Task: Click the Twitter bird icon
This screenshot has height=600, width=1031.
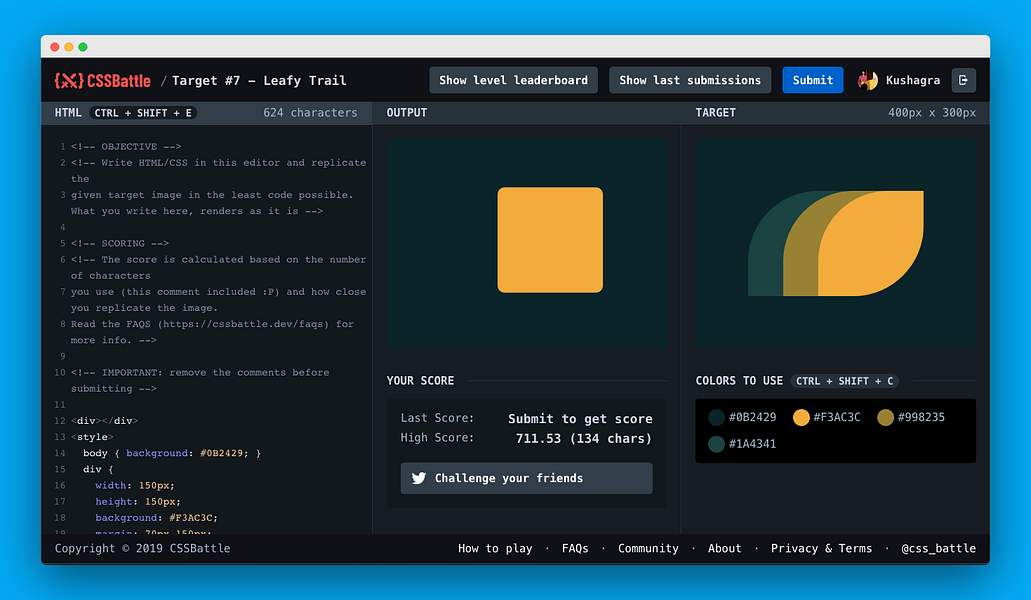Action: [x=419, y=478]
